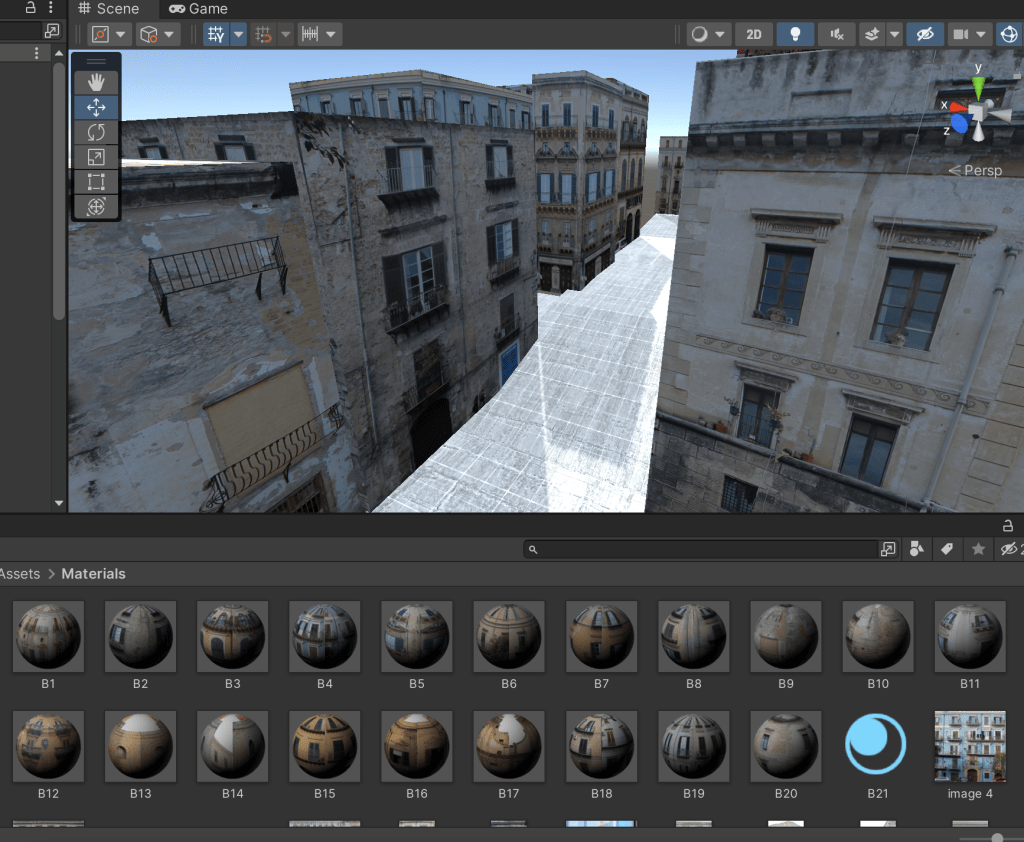Toggle scene lighting bulb button
This screenshot has height=842, width=1024.
click(795, 34)
